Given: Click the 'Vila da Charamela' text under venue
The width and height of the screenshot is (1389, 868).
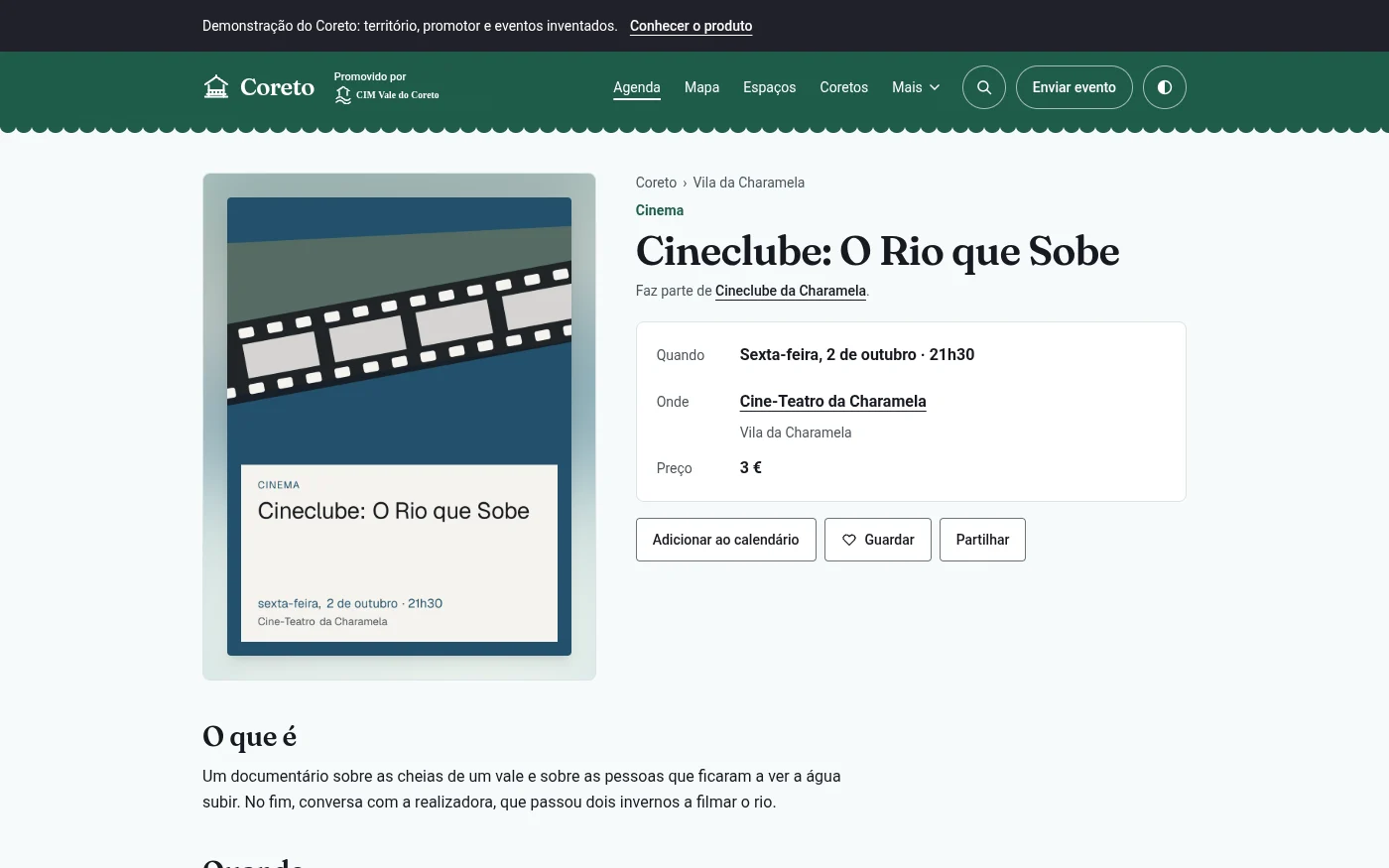Looking at the screenshot, I should (796, 433).
